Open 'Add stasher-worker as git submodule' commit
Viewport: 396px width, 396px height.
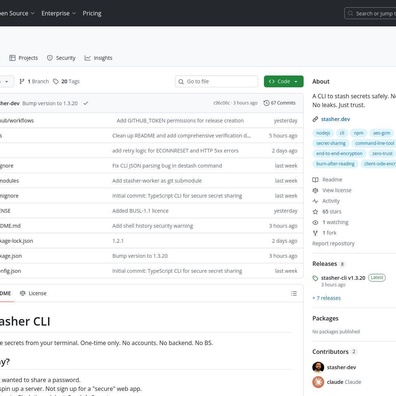click(x=157, y=181)
